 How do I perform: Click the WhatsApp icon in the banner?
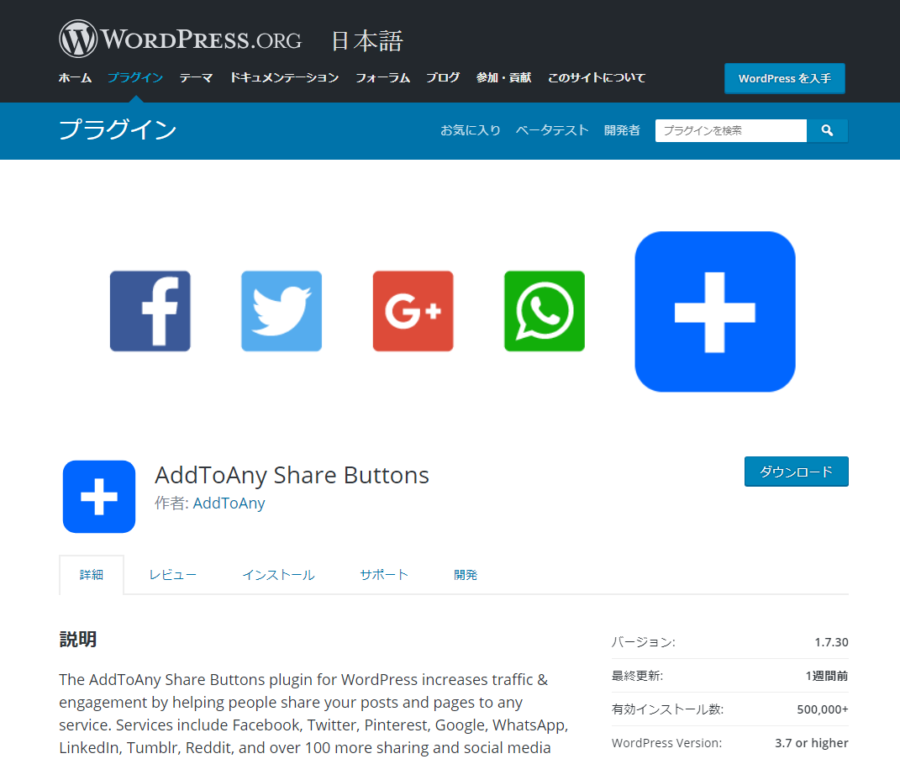[x=544, y=311]
